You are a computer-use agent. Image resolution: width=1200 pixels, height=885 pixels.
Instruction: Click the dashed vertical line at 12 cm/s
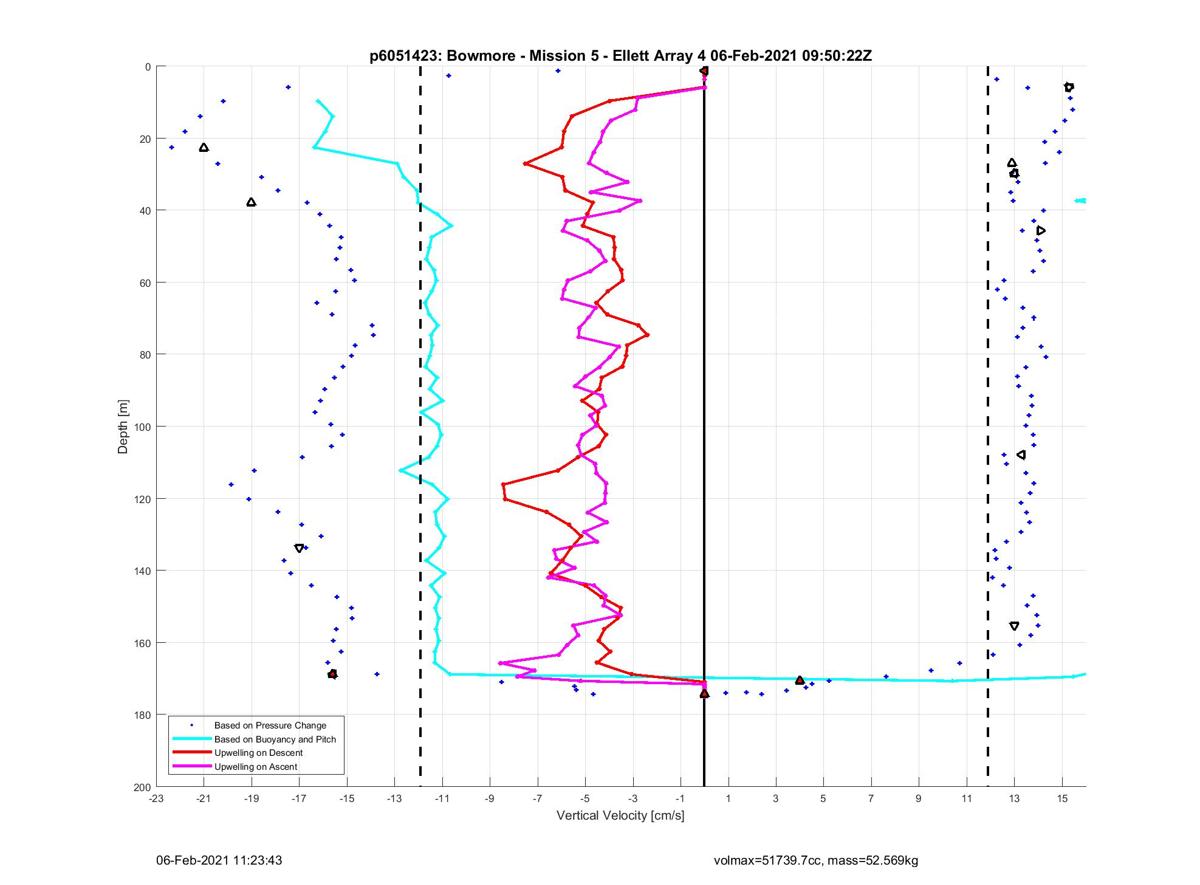(x=988, y=427)
